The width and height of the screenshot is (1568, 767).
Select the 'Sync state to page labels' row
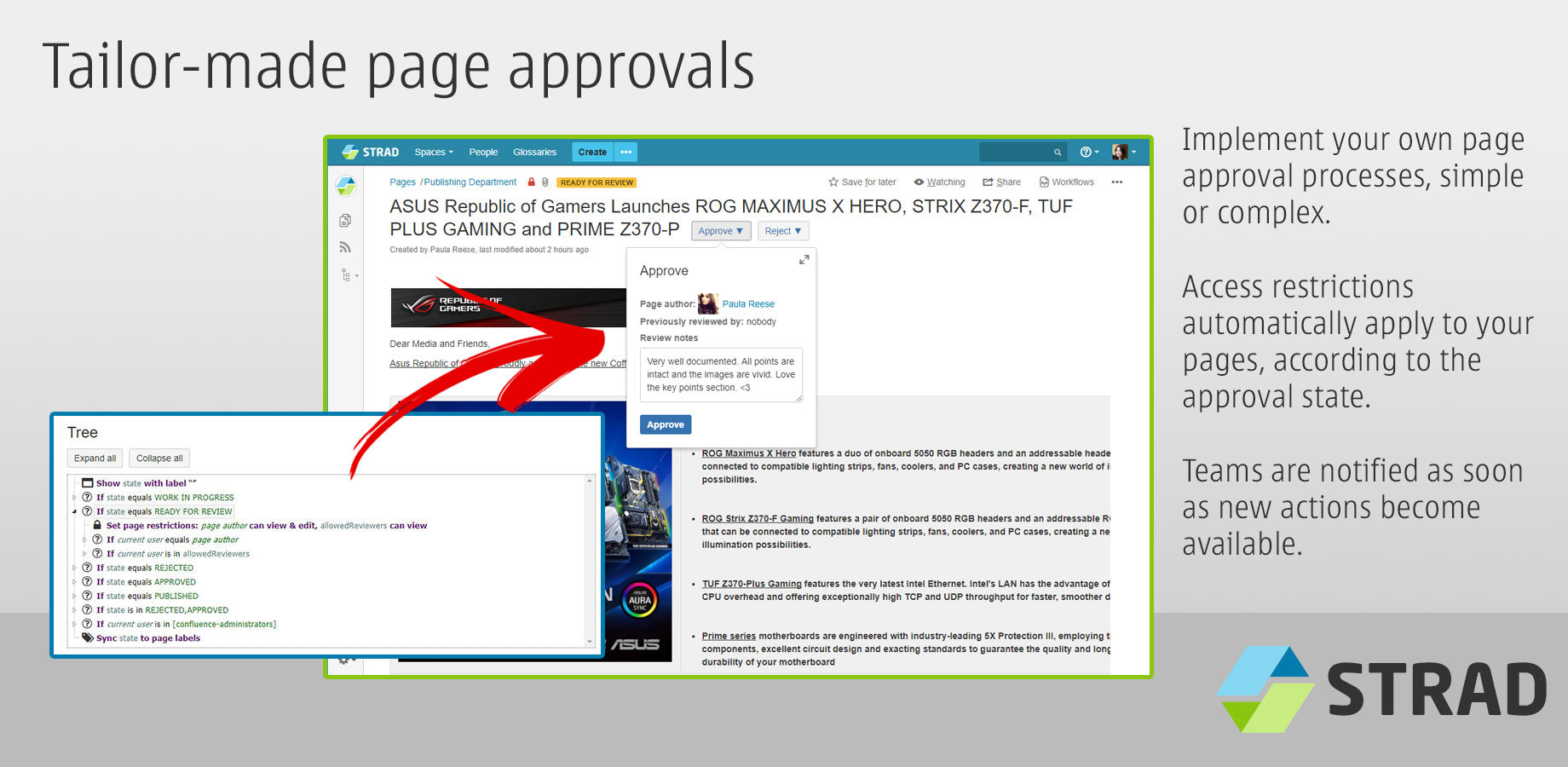(148, 638)
